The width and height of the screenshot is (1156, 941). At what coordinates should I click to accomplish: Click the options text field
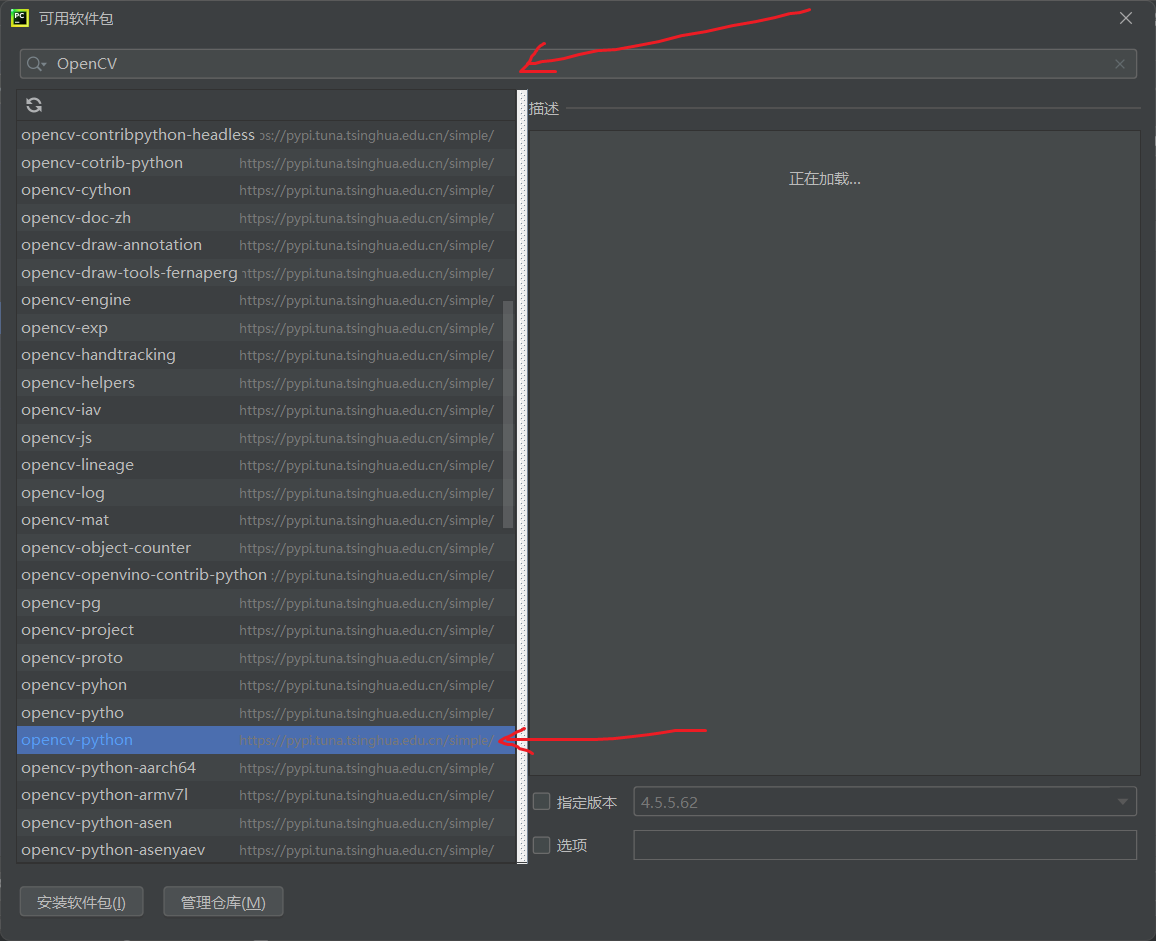coord(885,845)
